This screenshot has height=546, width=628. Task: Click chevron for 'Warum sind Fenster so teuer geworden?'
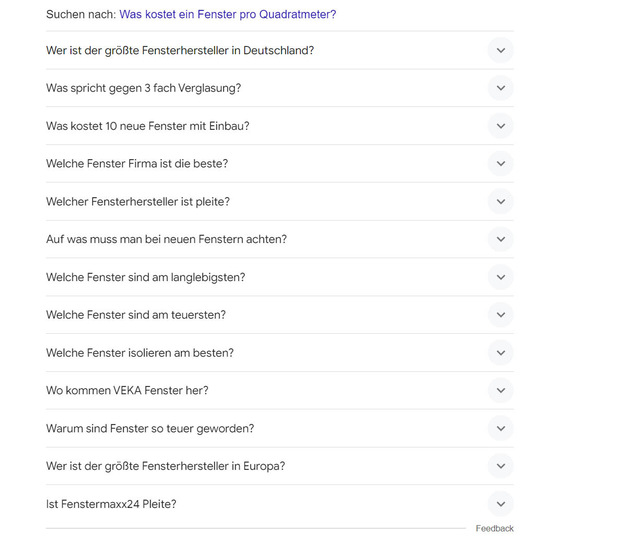point(501,429)
